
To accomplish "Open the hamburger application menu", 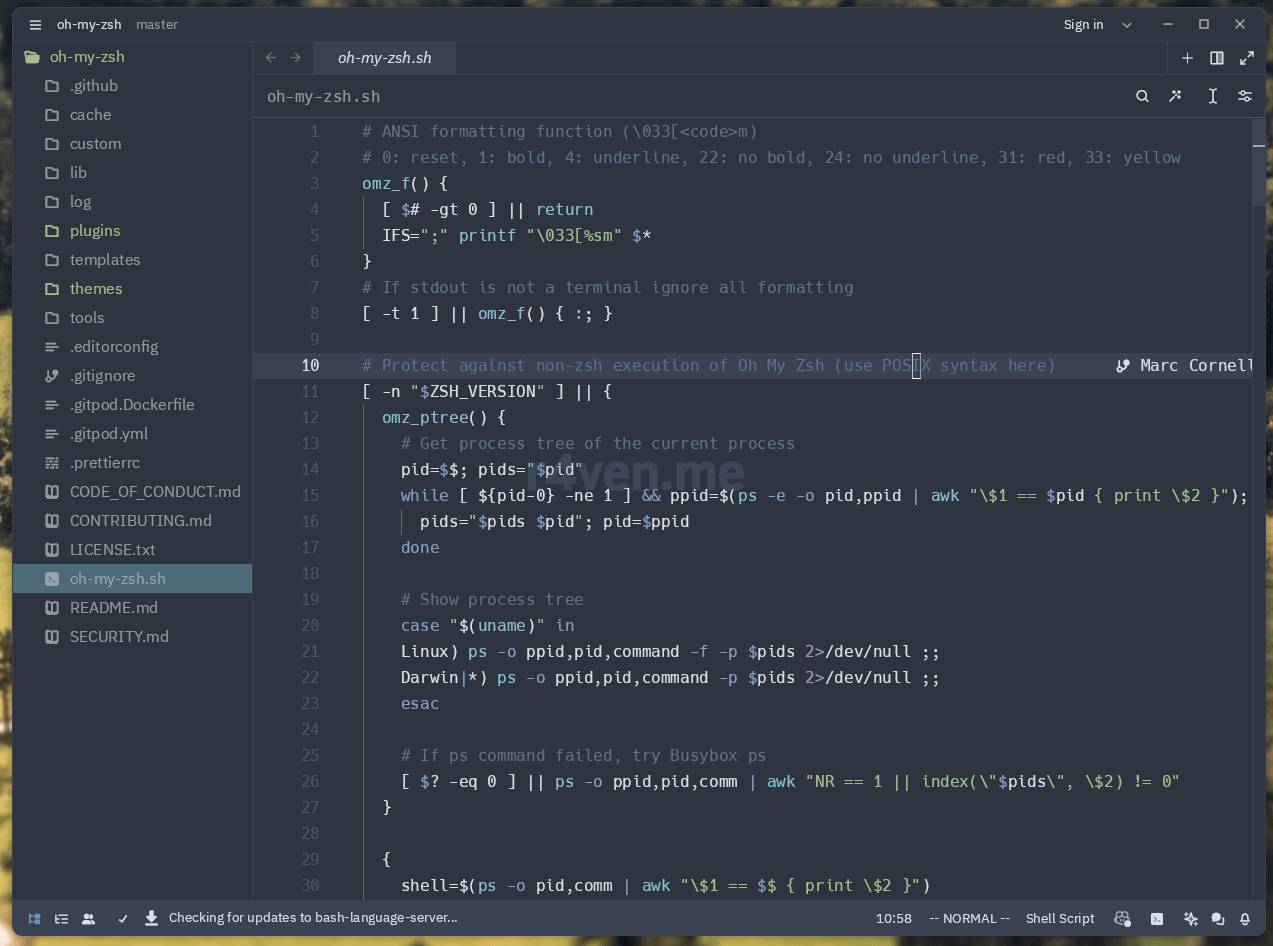I will tap(35, 24).
